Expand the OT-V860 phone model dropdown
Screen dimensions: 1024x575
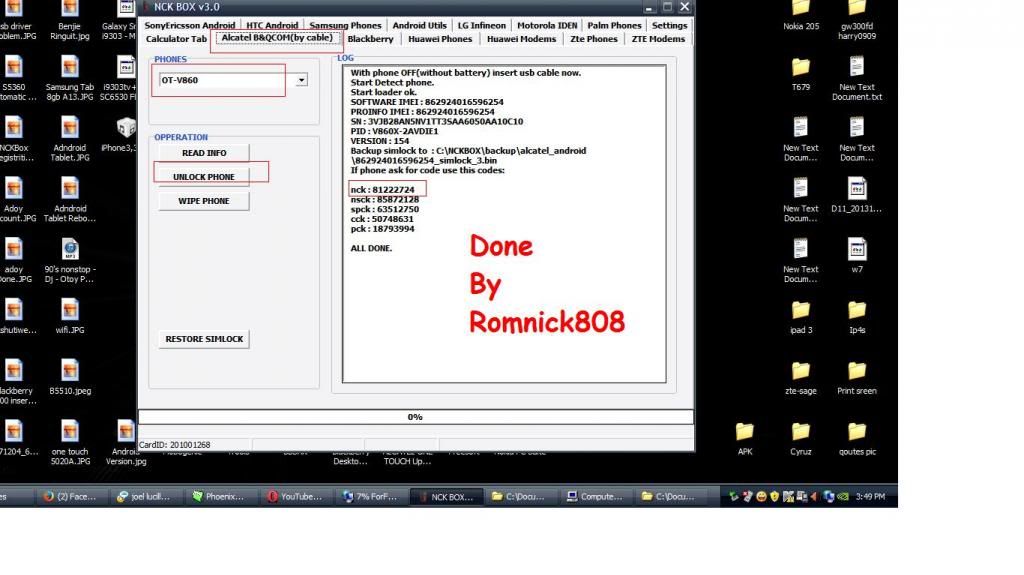tap(301, 80)
